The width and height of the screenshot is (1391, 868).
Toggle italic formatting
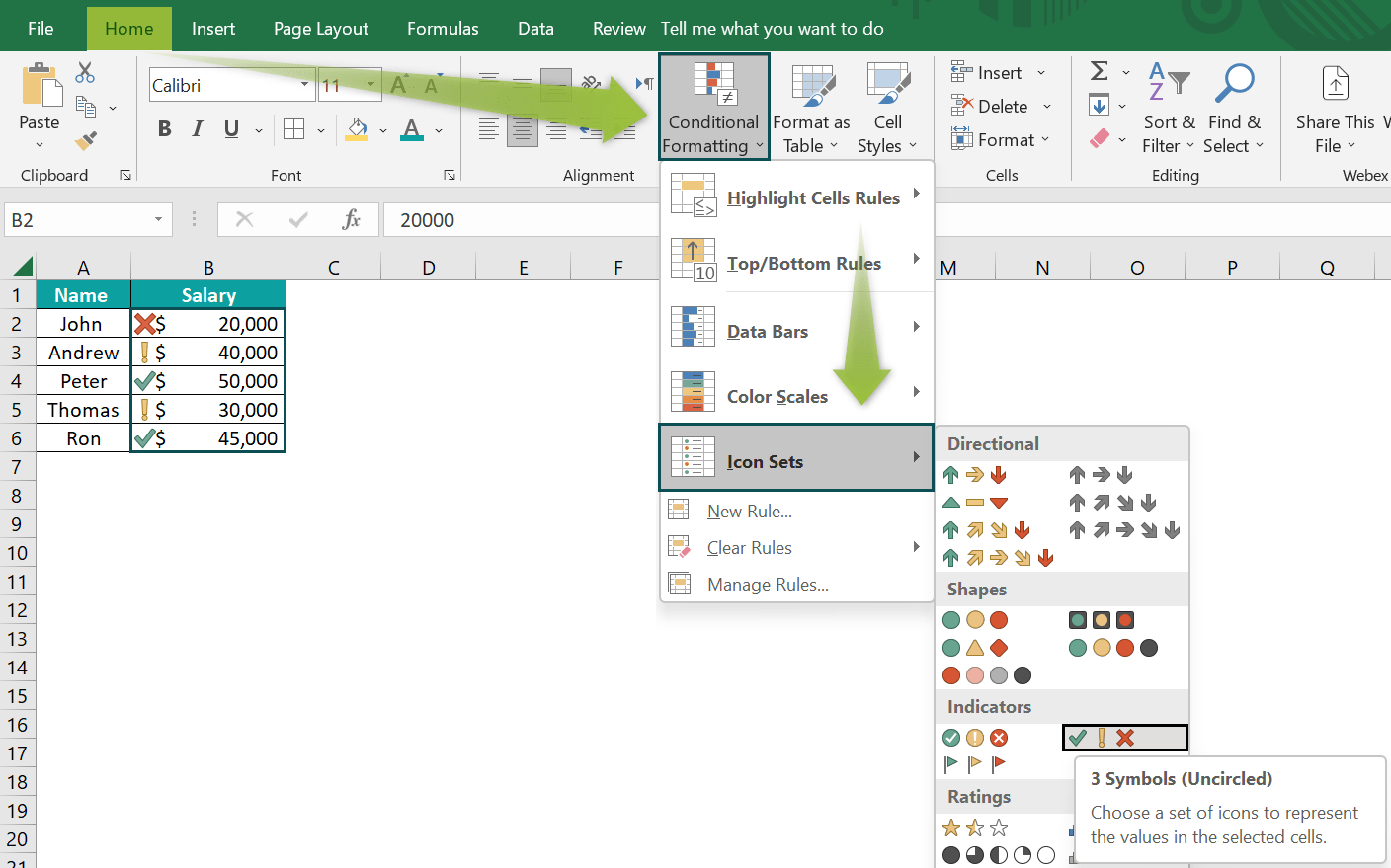197,129
